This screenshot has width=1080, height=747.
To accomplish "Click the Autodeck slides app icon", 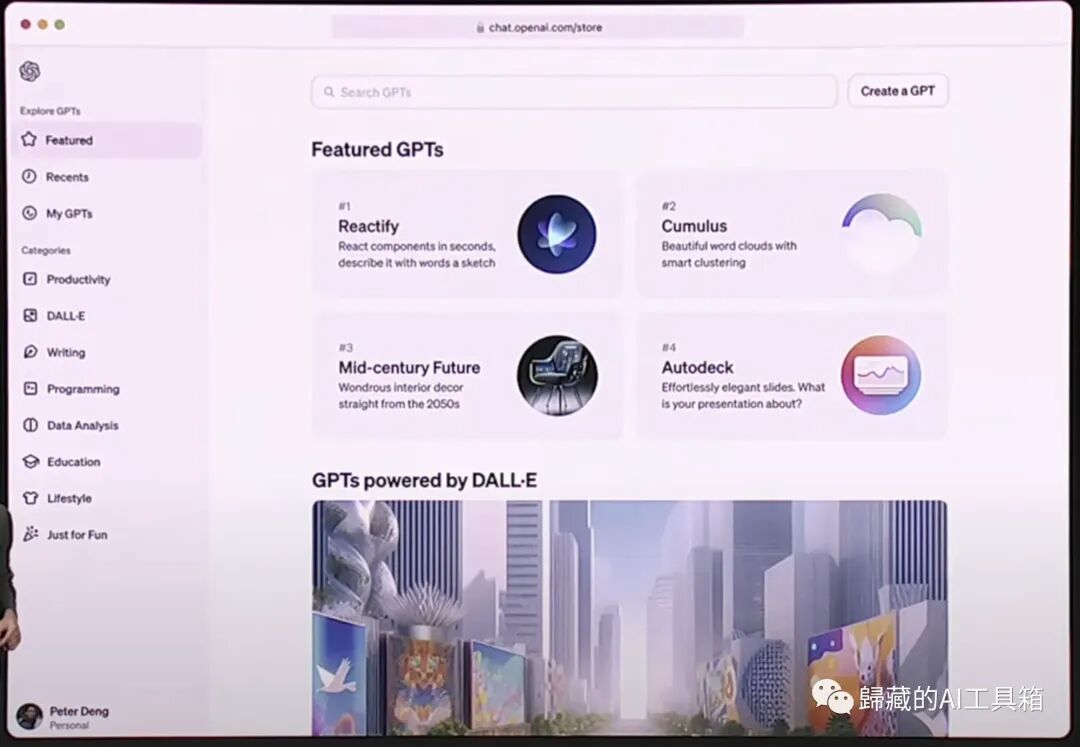I will 881,375.
